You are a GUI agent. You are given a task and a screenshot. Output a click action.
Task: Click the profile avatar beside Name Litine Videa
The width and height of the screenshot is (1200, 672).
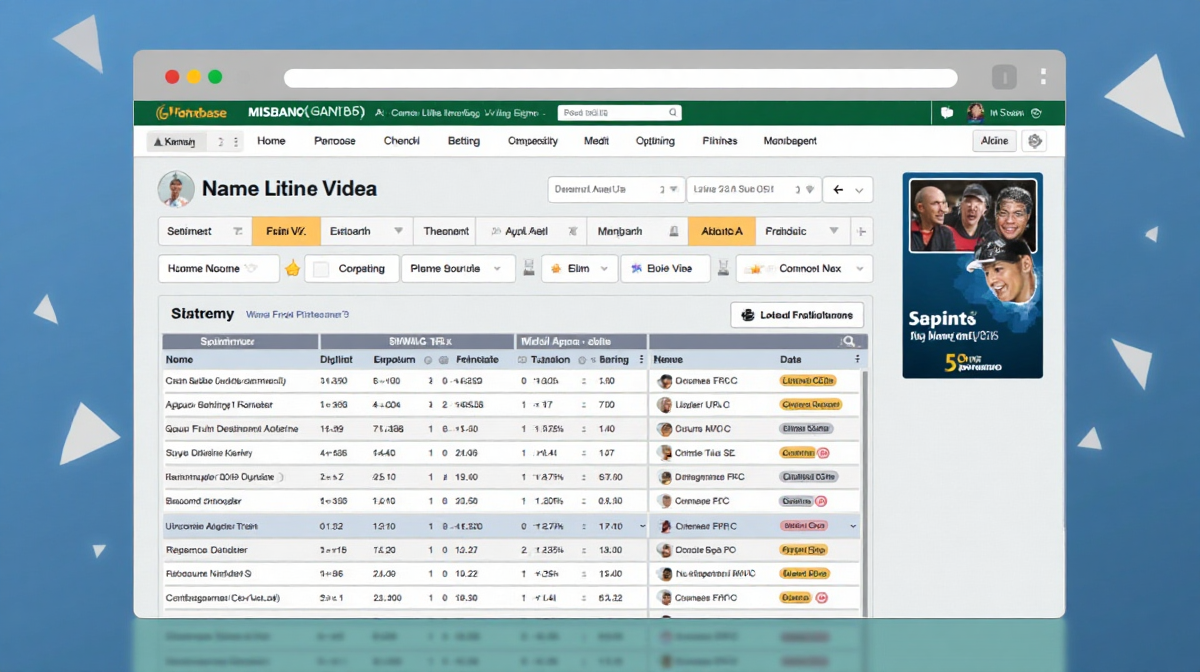(175, 188)
